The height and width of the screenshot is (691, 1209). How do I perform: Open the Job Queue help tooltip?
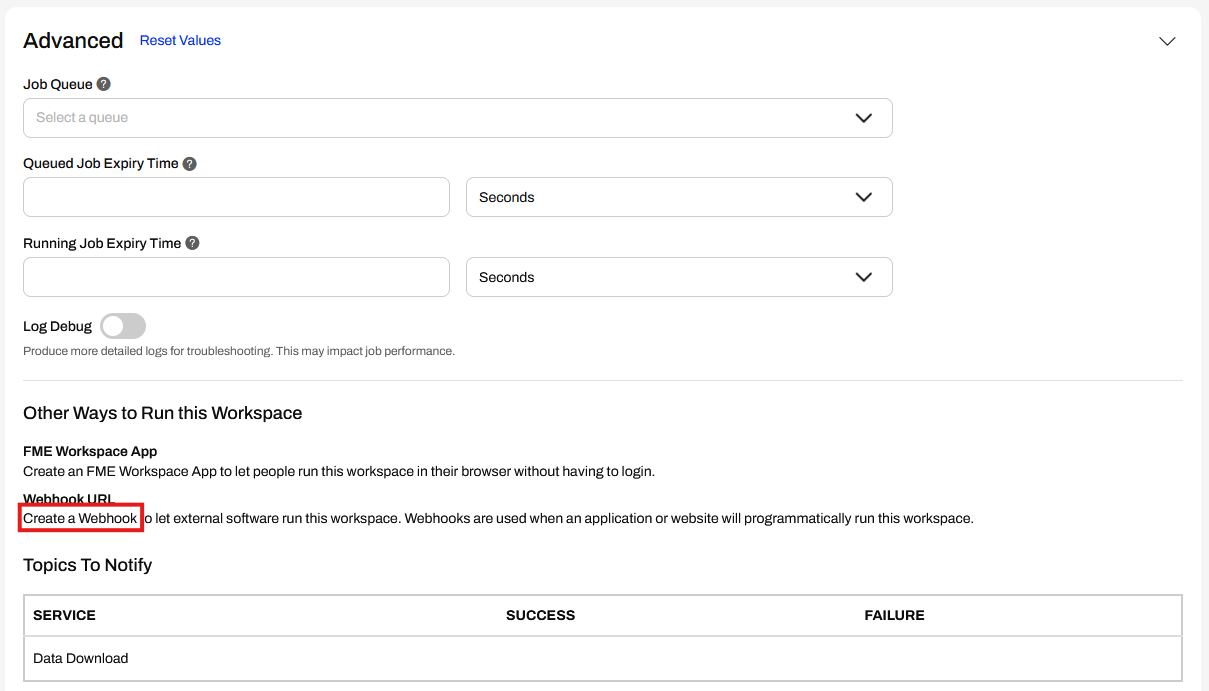tap(105, 84)
